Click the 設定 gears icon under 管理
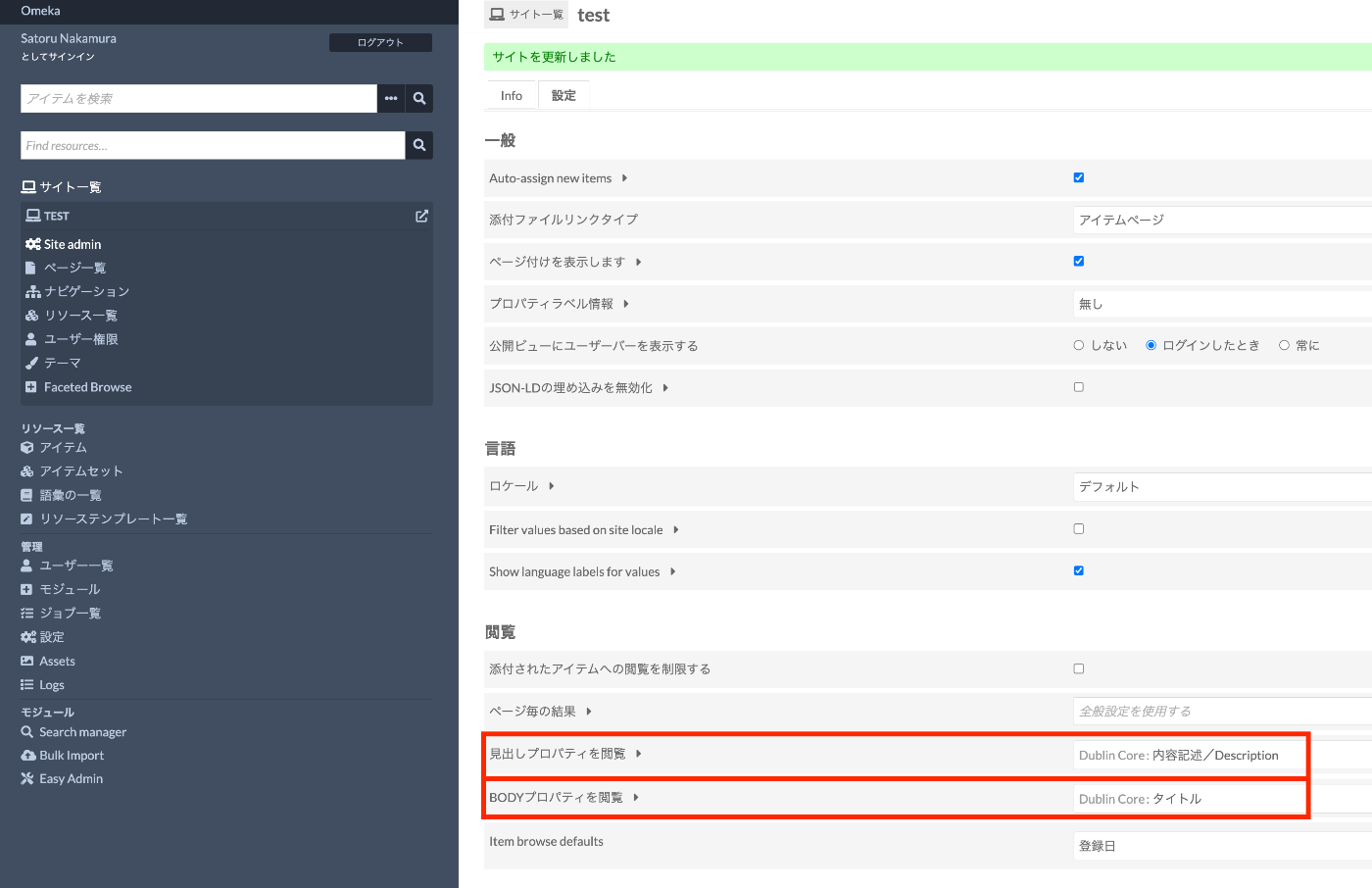Viewport: 1372px width, 888px height. (x=27, y=637)
